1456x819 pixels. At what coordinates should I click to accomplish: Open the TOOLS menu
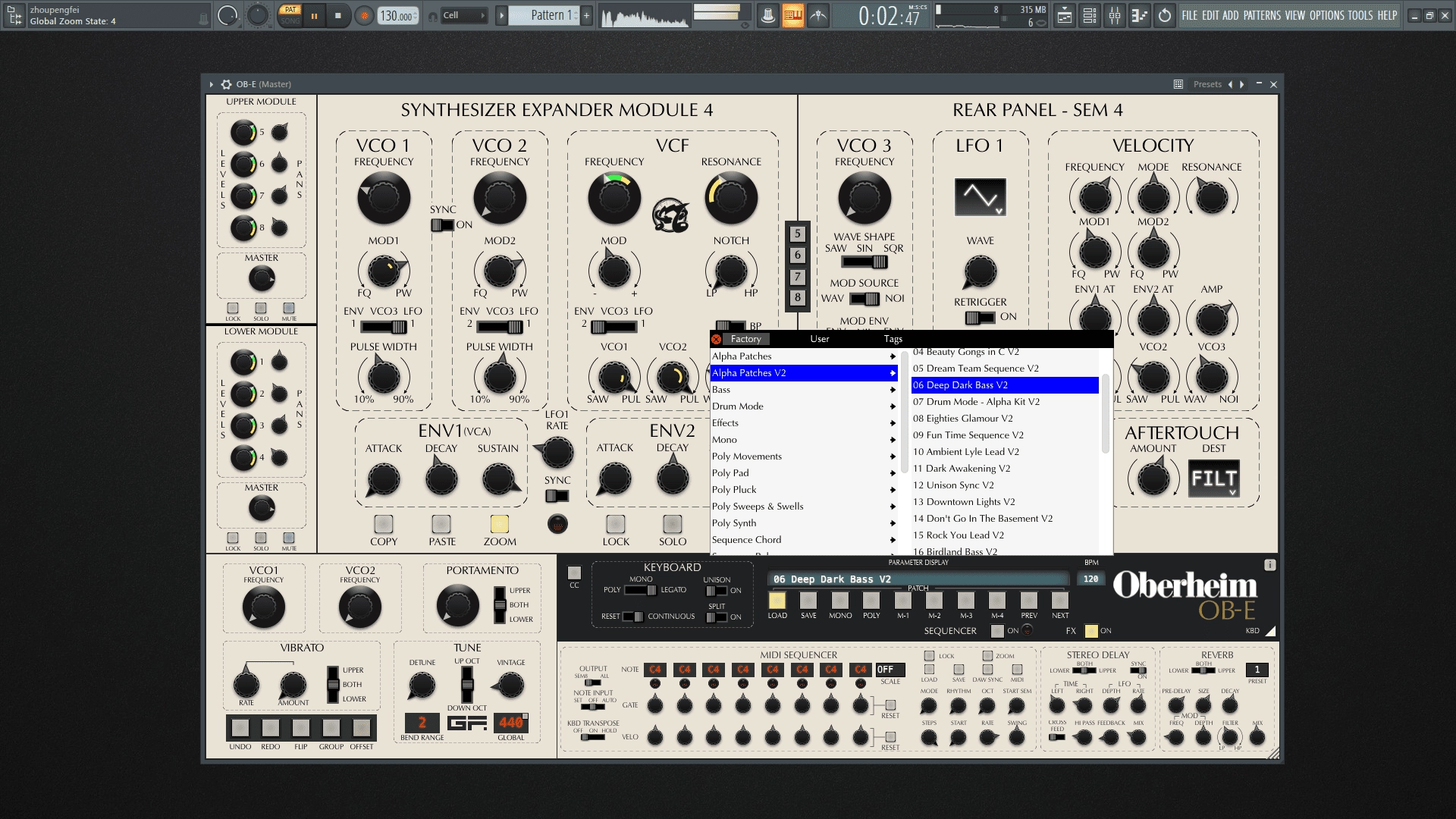[x=1360, y=15]
